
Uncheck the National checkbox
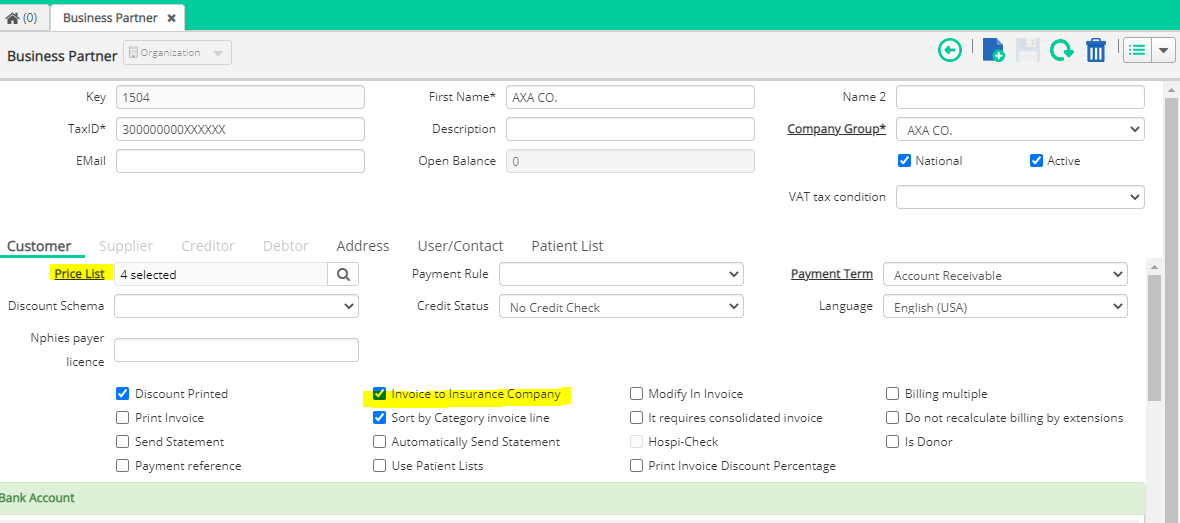click(x=905, y=160)
